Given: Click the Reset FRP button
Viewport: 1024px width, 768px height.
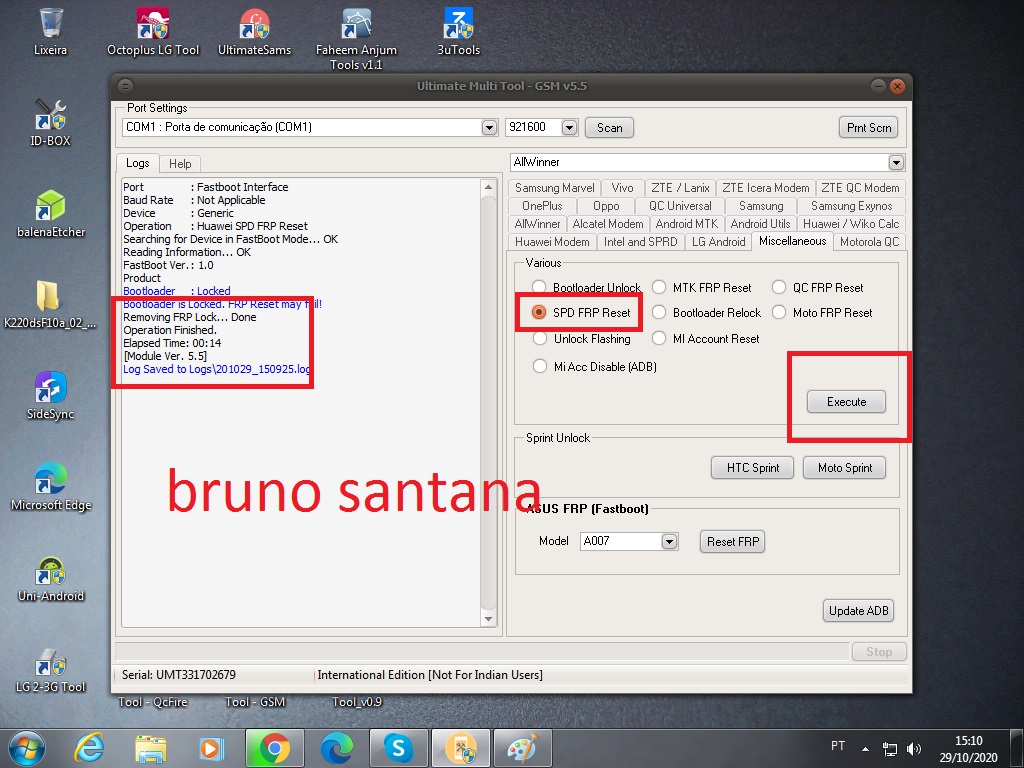Looking at the screenshot, I should tap(732, 541).
